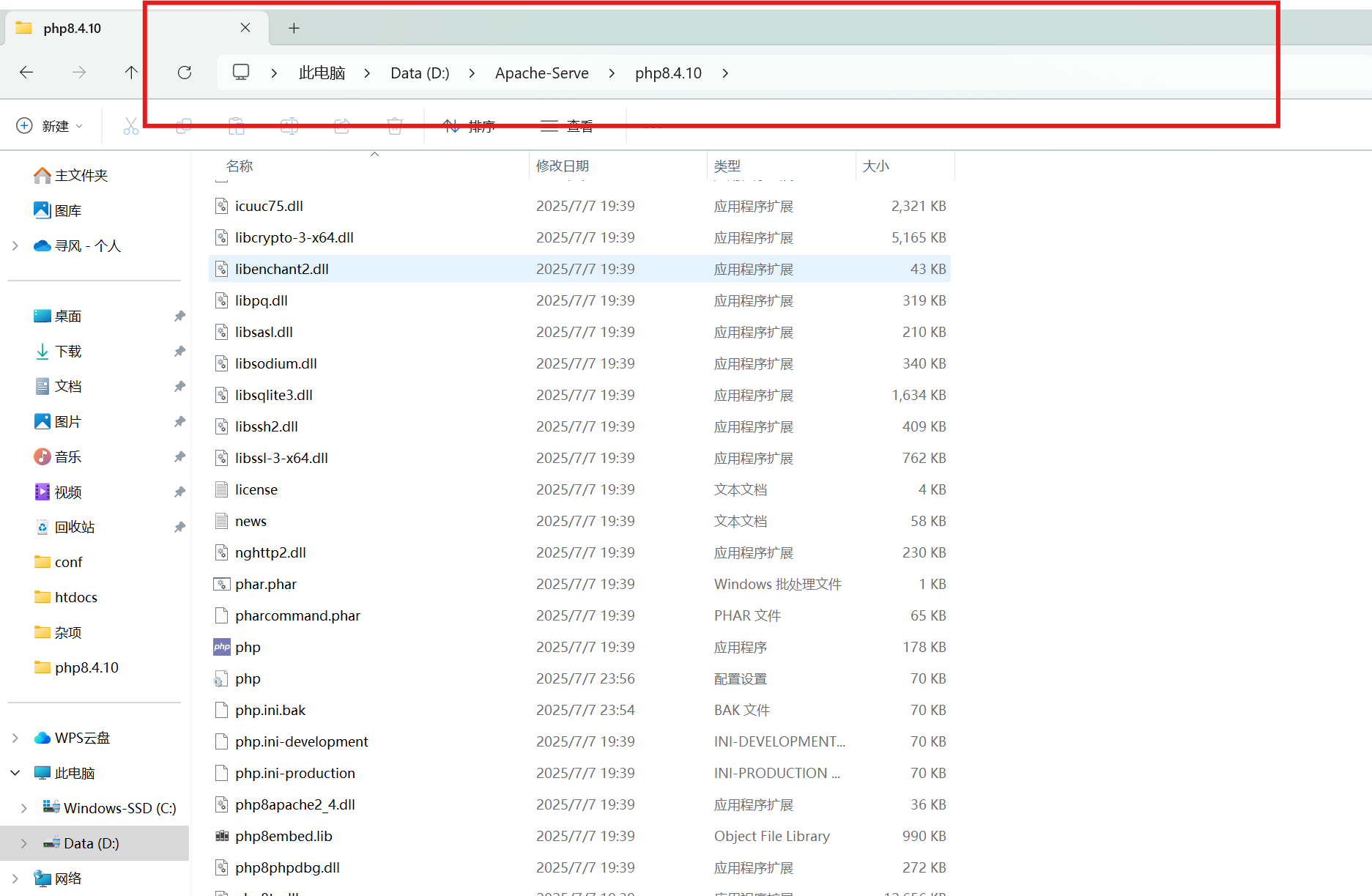Sort files by the 修改日期 column
This screenshot has height=896, width=1372.
coord(563,166)
